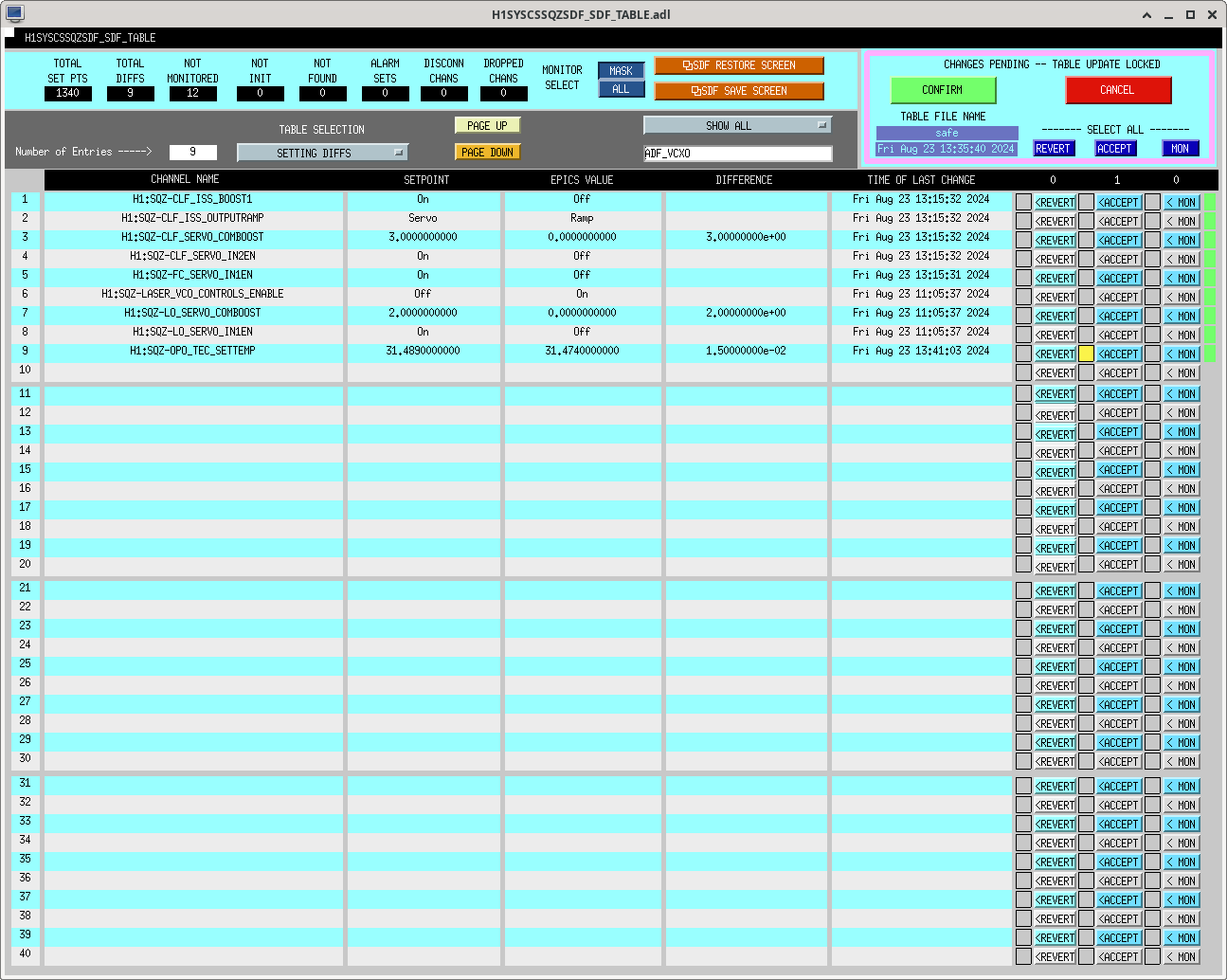
Task: Open the SHOW ALL filter dropdown
Action: point(737,125)
